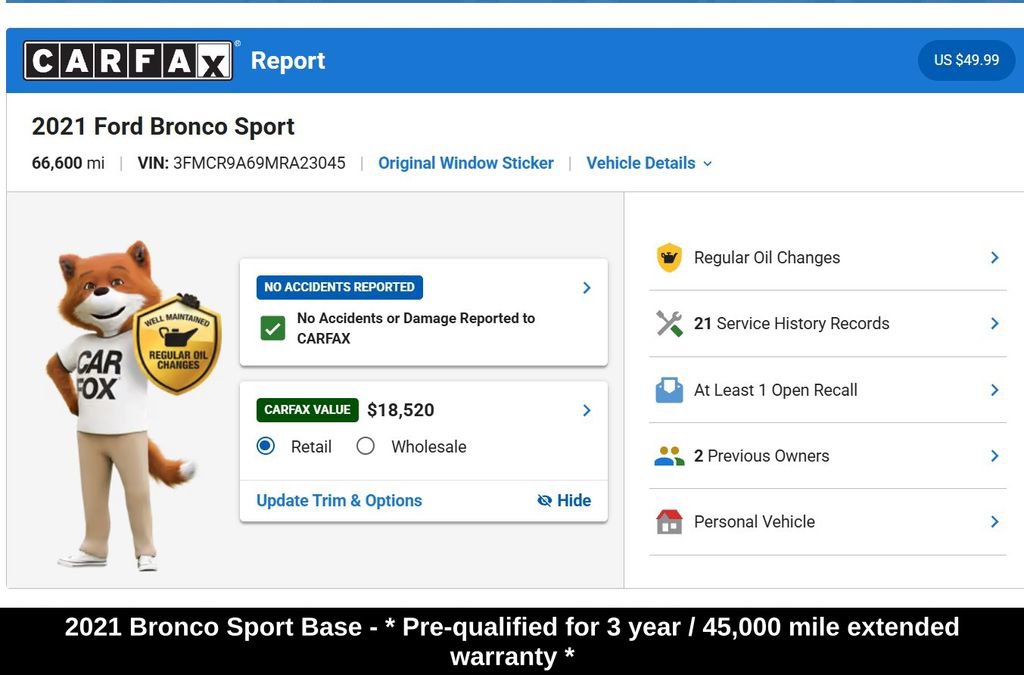Click the yellow oil-can shield icon
Viewport: 1024px width, 675px height.
(x=669, y=257)
